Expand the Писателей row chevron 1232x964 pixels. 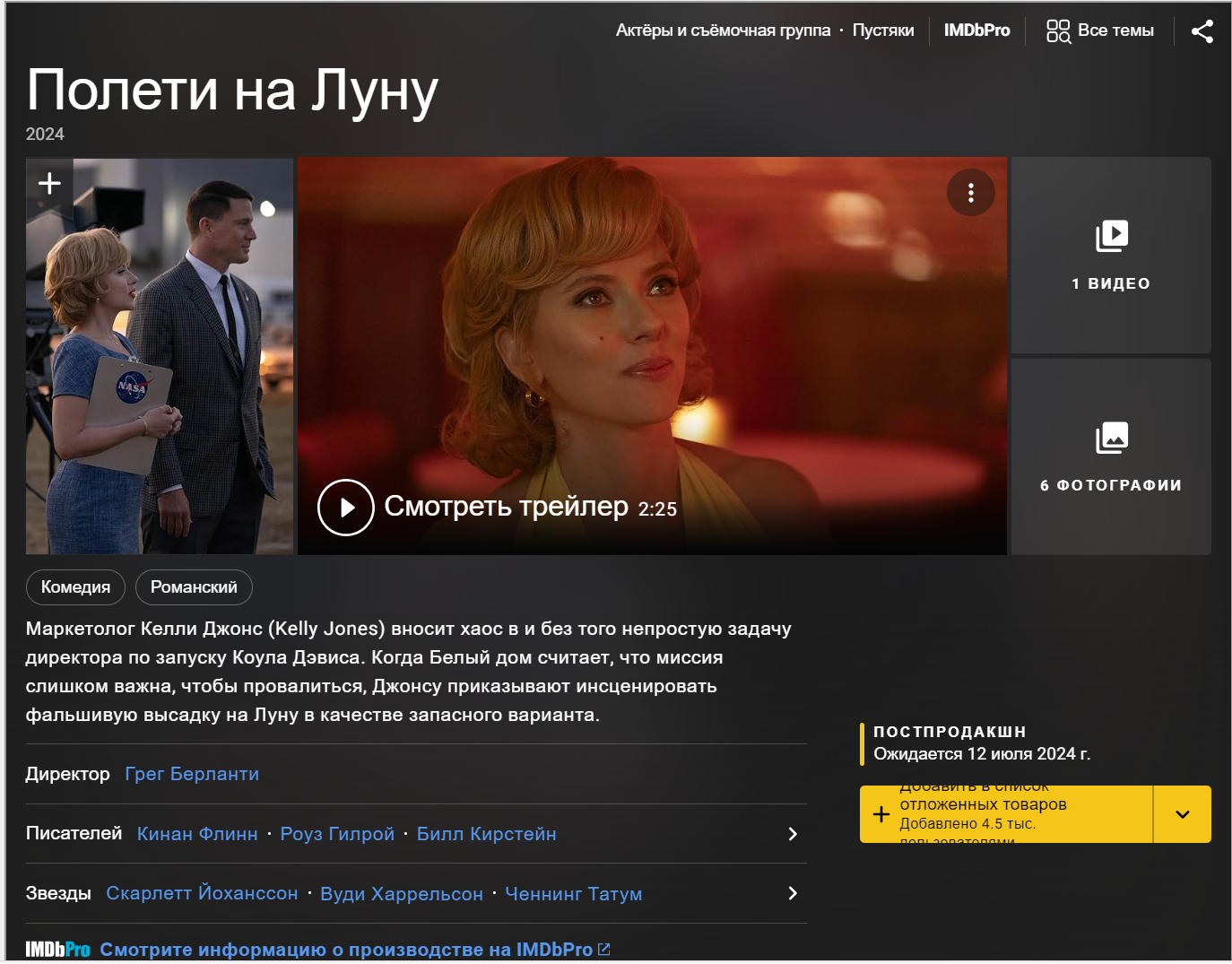pos(792,834)
